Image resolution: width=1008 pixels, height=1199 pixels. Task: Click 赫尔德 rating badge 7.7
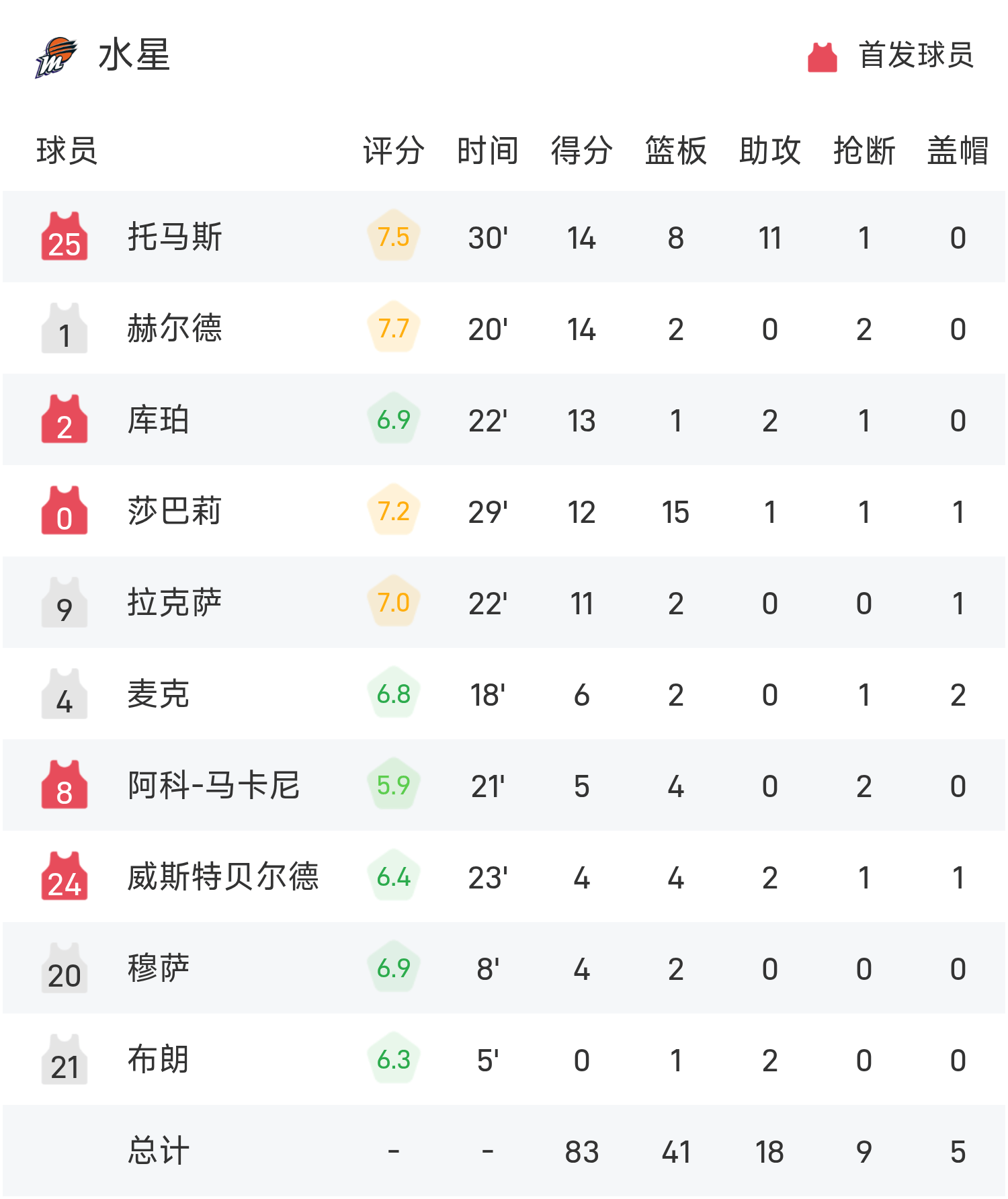coord(394,328)
